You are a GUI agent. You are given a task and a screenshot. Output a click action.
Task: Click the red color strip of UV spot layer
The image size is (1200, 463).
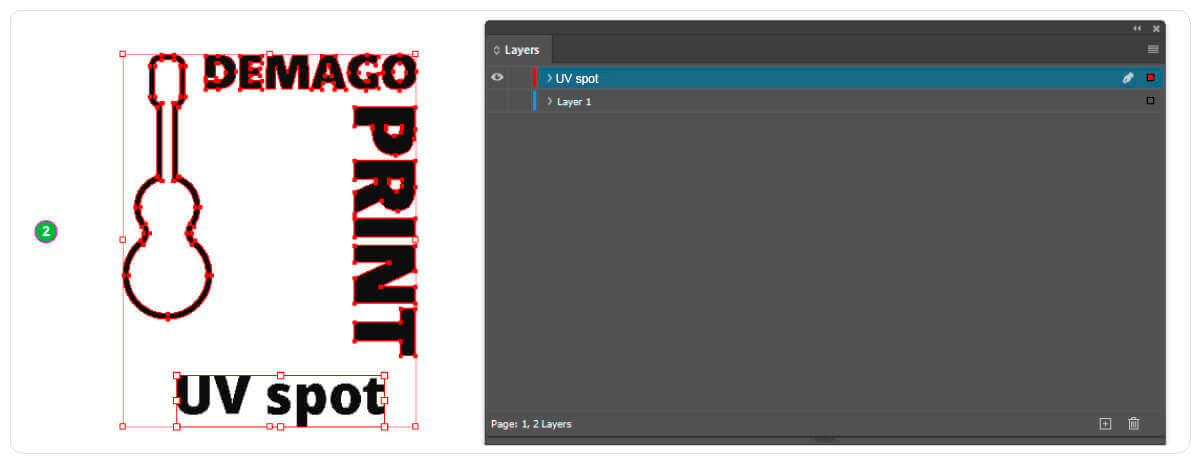535,78
